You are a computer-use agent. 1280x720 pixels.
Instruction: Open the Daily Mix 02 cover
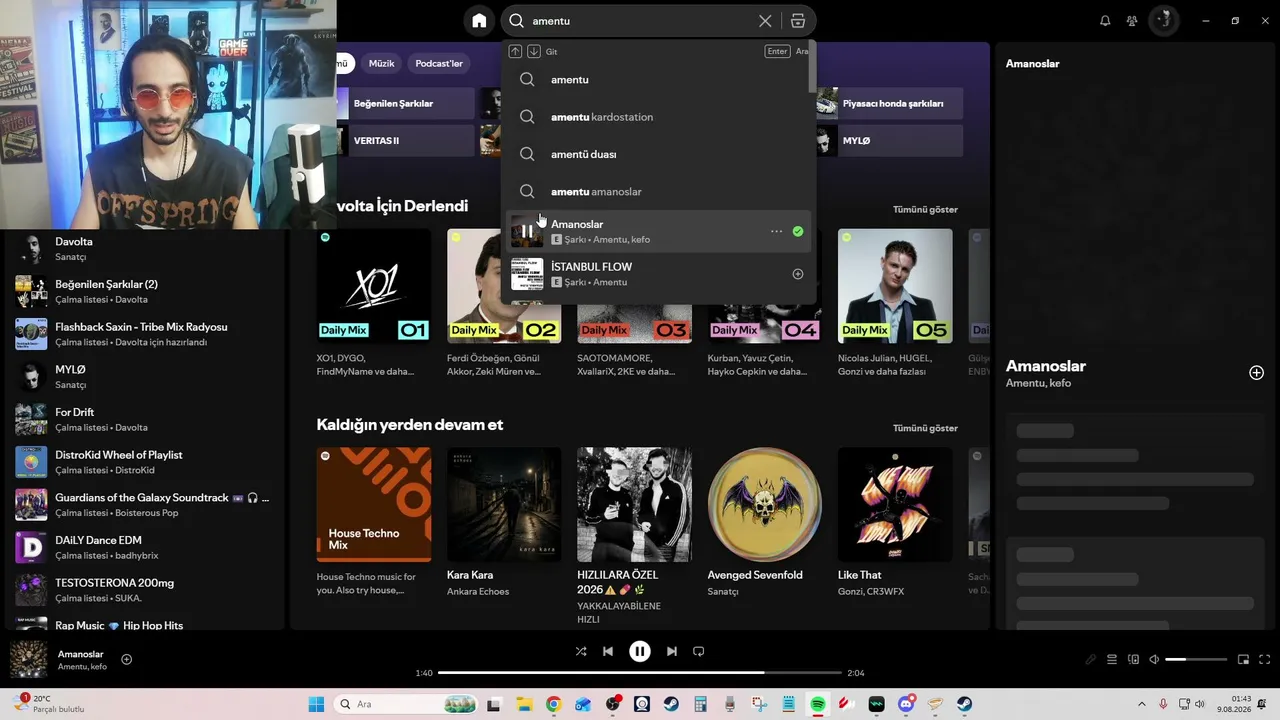click(504, 286)
